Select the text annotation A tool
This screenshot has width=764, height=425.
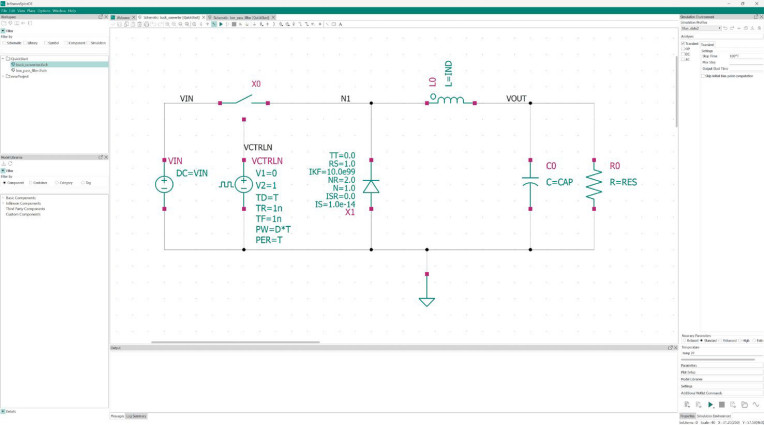(340, 24)
